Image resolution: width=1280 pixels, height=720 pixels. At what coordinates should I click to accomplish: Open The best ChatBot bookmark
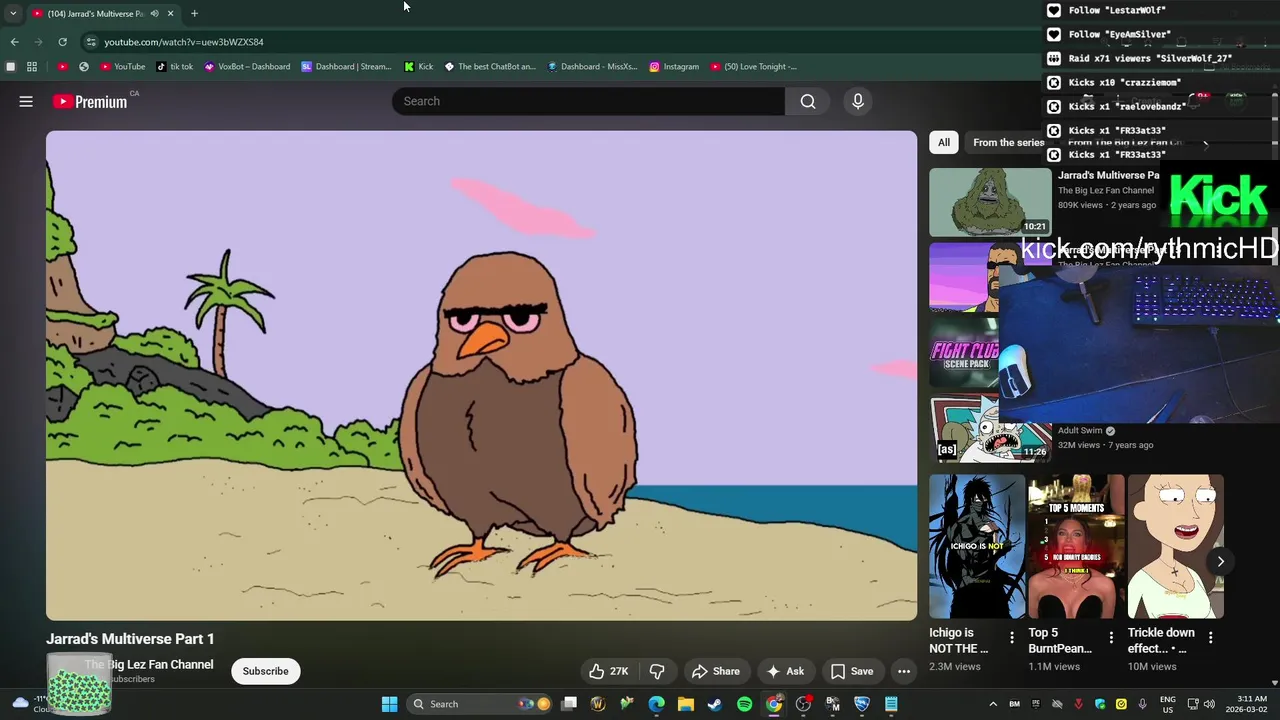(x=490, y=67)
